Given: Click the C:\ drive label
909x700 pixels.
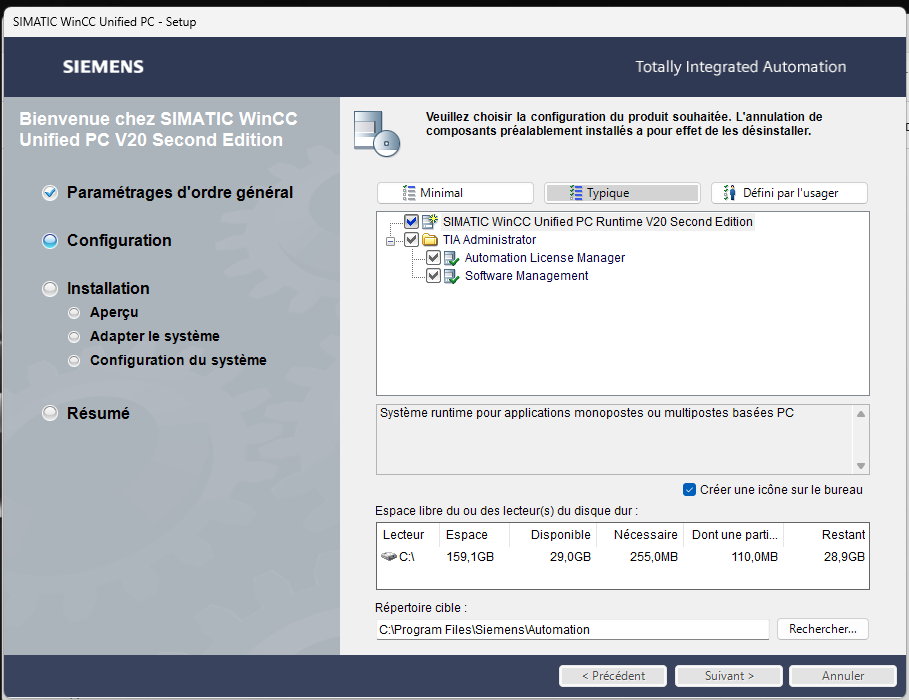Looking at the screenshot, I should [x=406, y=557].
